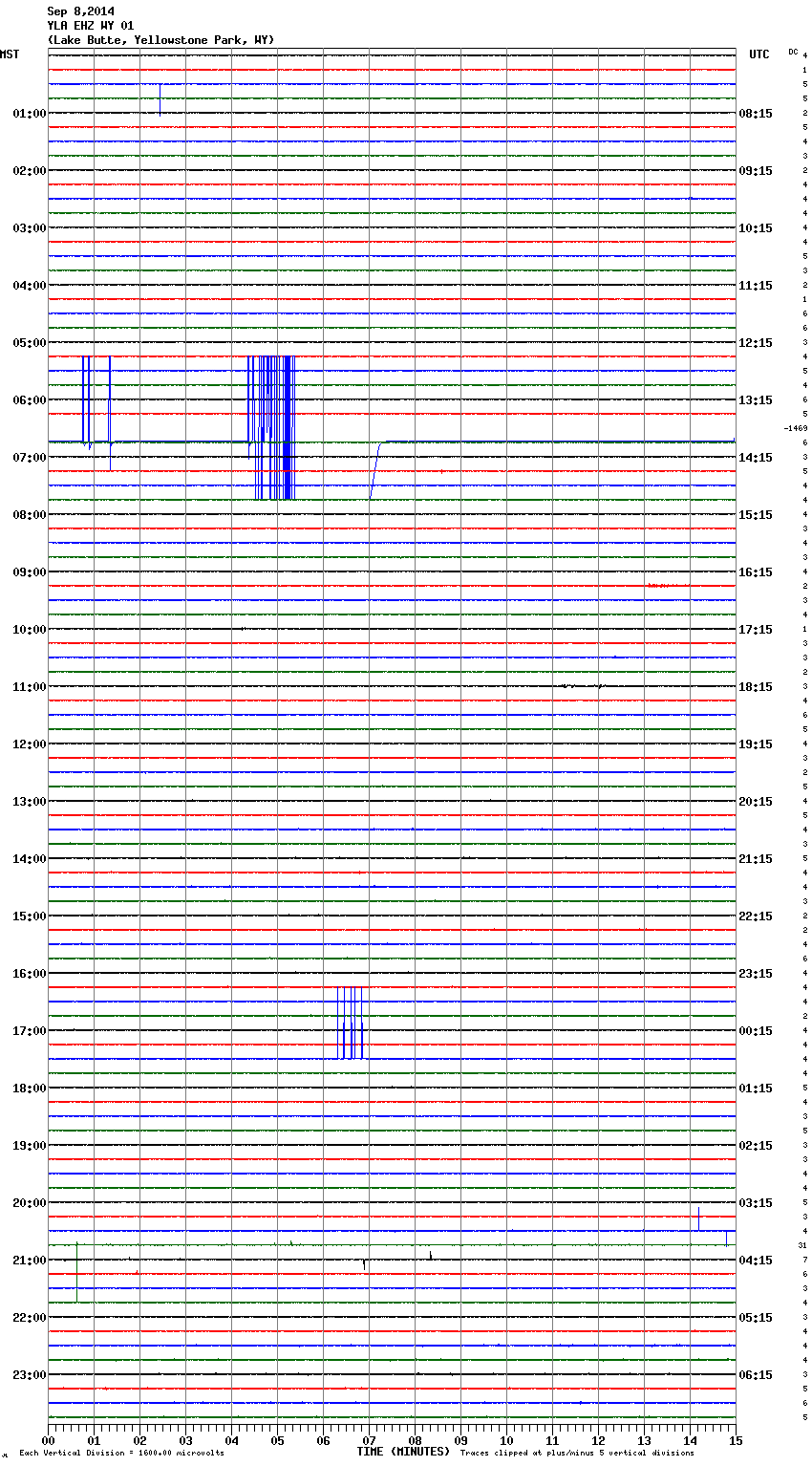Click the 22:15 UTC time label

756,916
